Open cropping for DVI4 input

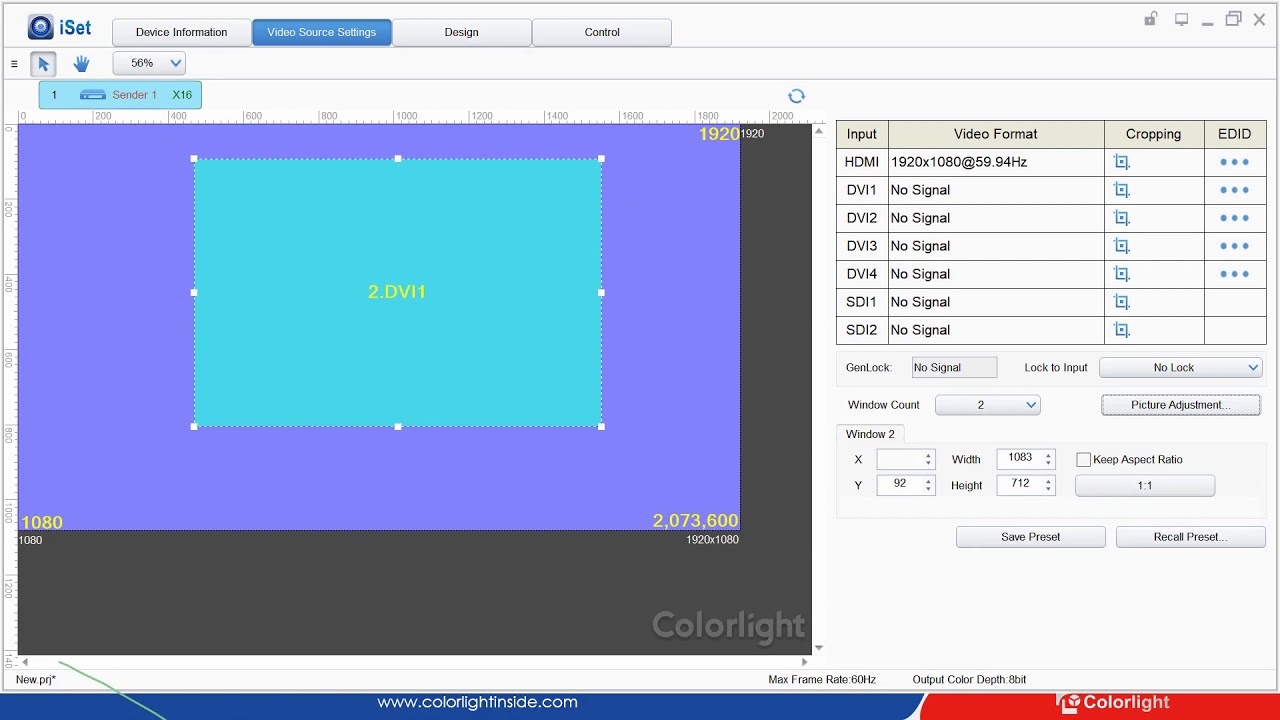point(1121,274)
